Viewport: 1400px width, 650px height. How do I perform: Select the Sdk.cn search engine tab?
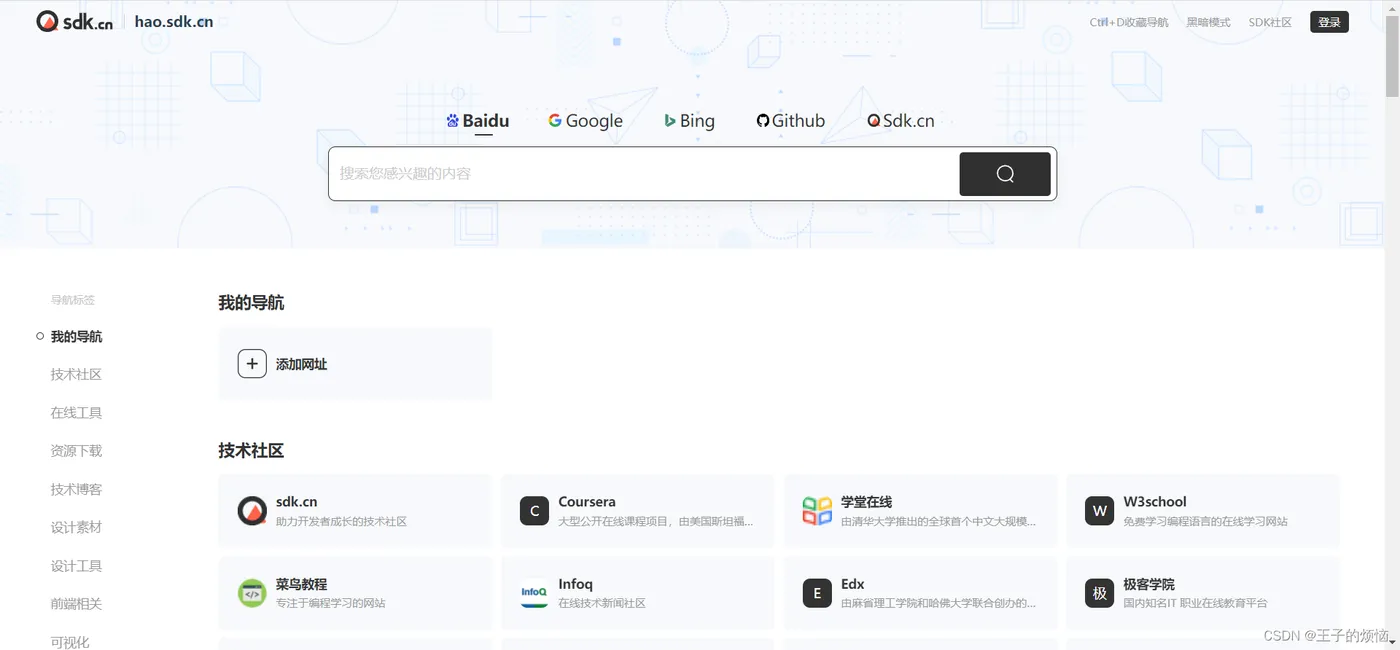(900, 121)
